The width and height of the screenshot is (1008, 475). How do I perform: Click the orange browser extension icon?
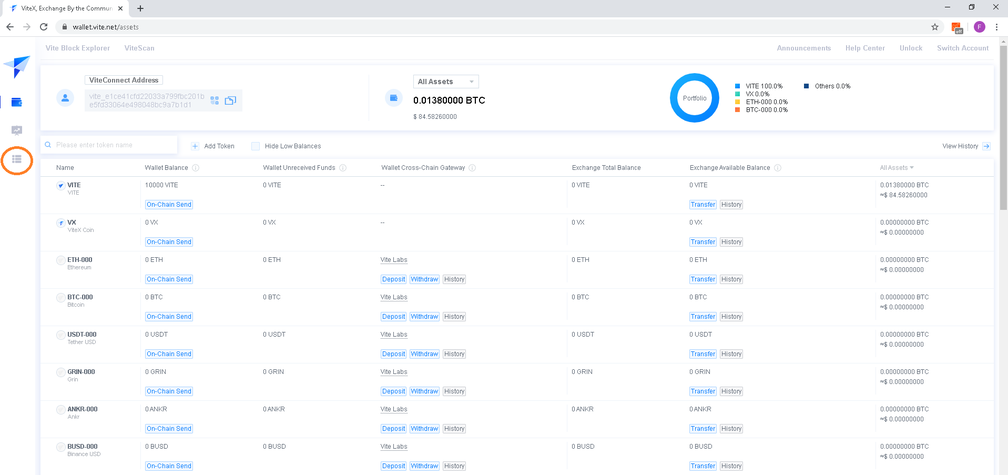[957, 27]
